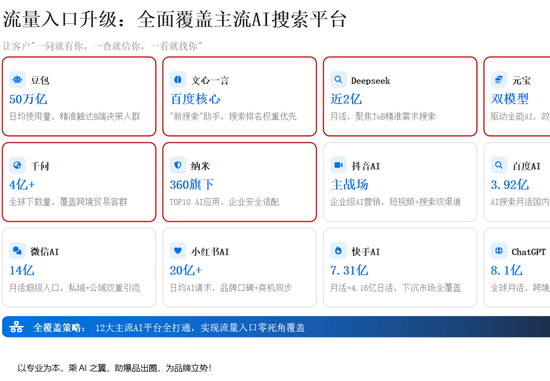This screenshot has width=550, height=381.
Task: Click the 微信AI chat bubbles icon
Action: (x=17, y=251)
